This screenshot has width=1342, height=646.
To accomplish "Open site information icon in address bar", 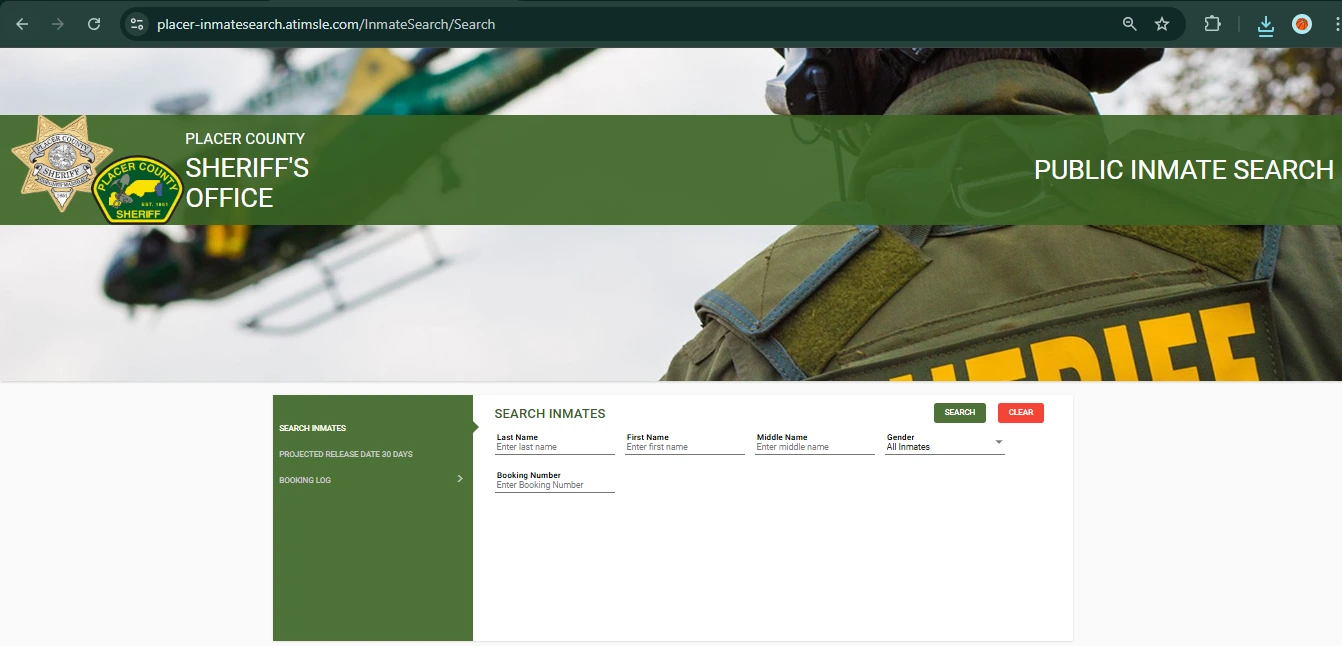I will click(138, 24).
